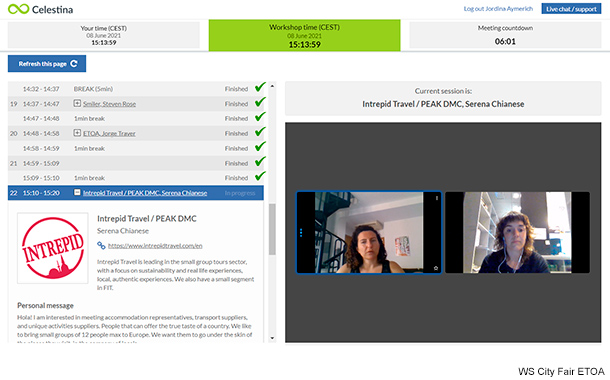Open Live chat / support
610x380 pixels.
pos(571,9)
